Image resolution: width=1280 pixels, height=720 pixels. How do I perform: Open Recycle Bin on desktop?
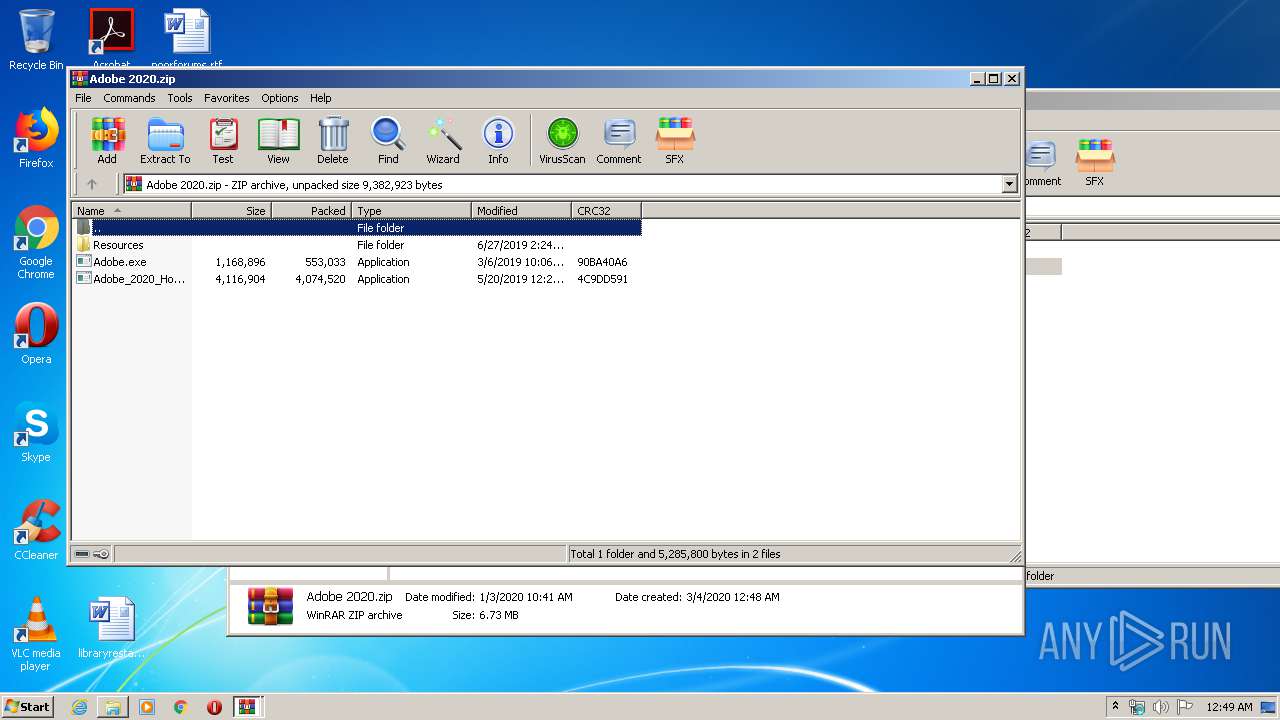pyautogui.click(x=36, y=40)
